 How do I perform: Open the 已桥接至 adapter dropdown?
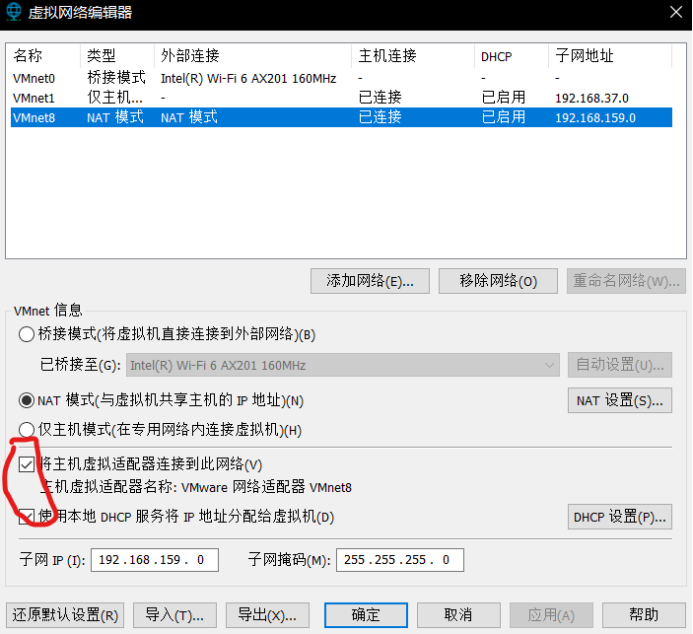click(343, 365)
